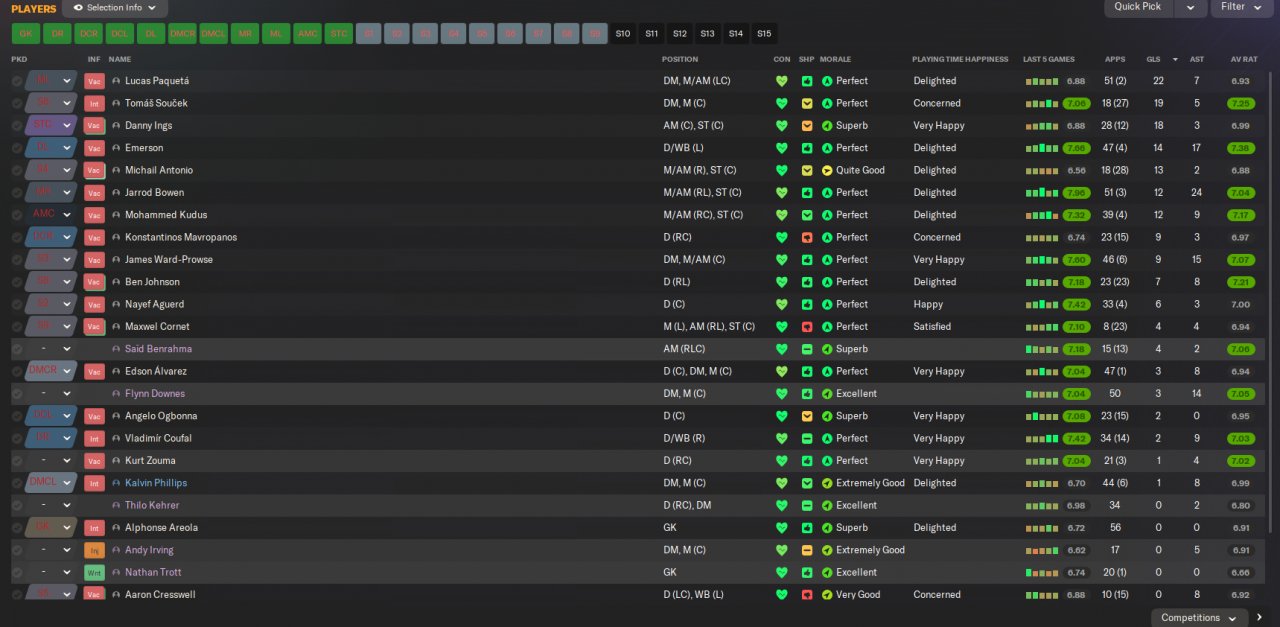Open Kalvin Phillips player name link
1280x627 pixels.
tap(156, 483)
